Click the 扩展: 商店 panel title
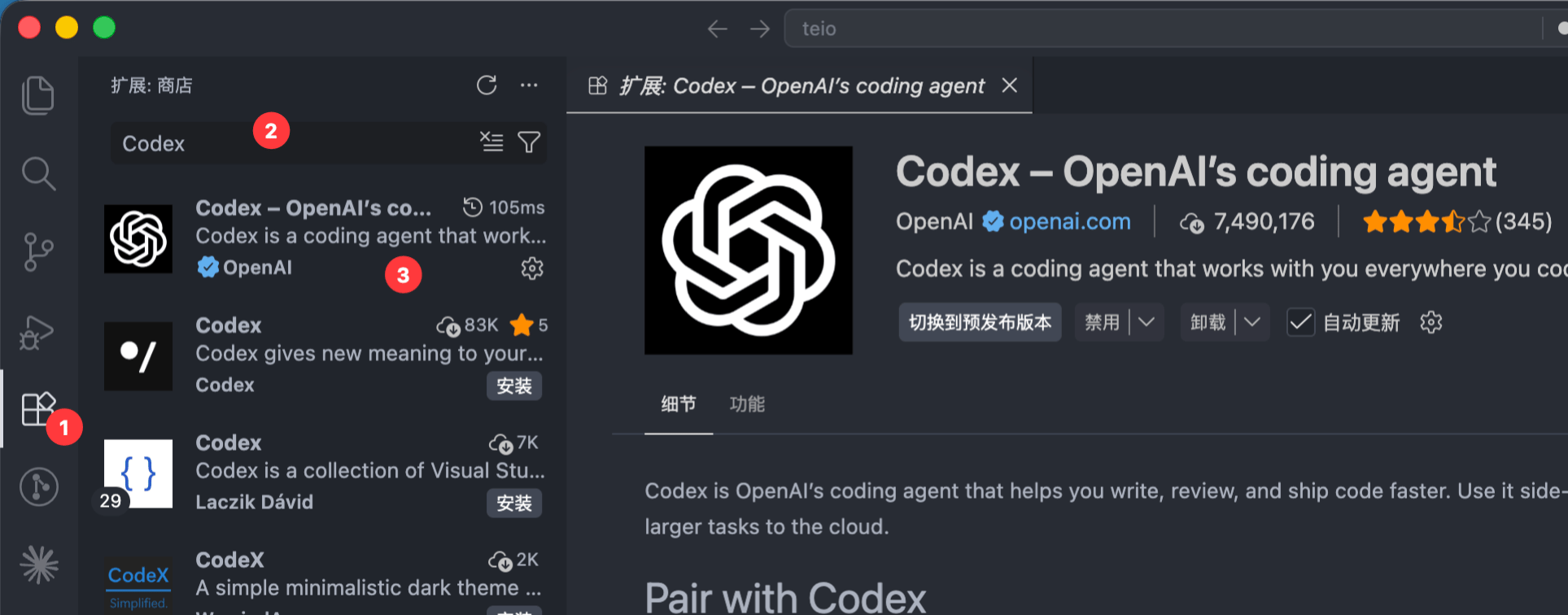The width and height of the screenshot is (1568, 615). (x=152, y=85)
